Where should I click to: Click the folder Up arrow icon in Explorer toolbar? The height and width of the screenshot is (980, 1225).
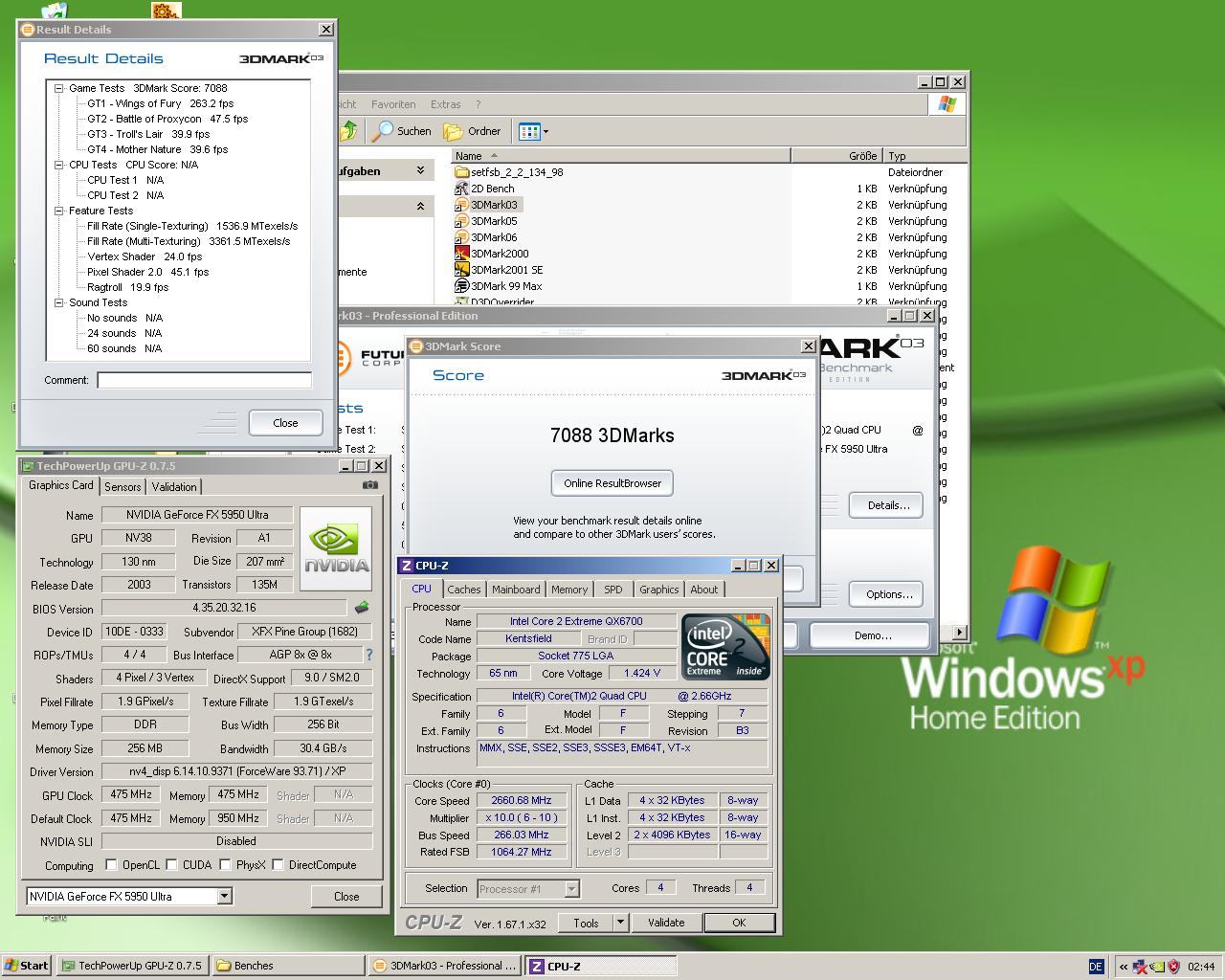(x=348, y=131)
